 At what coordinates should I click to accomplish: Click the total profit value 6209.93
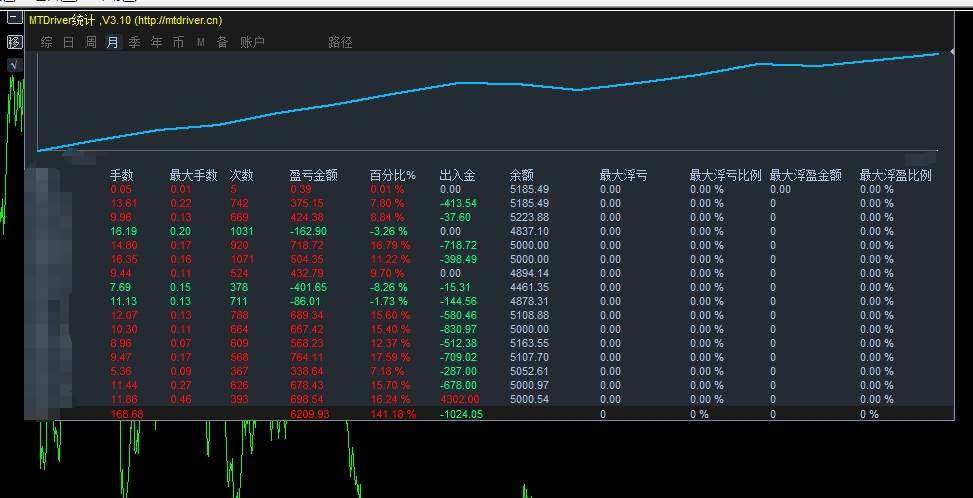tap(309, 414)
